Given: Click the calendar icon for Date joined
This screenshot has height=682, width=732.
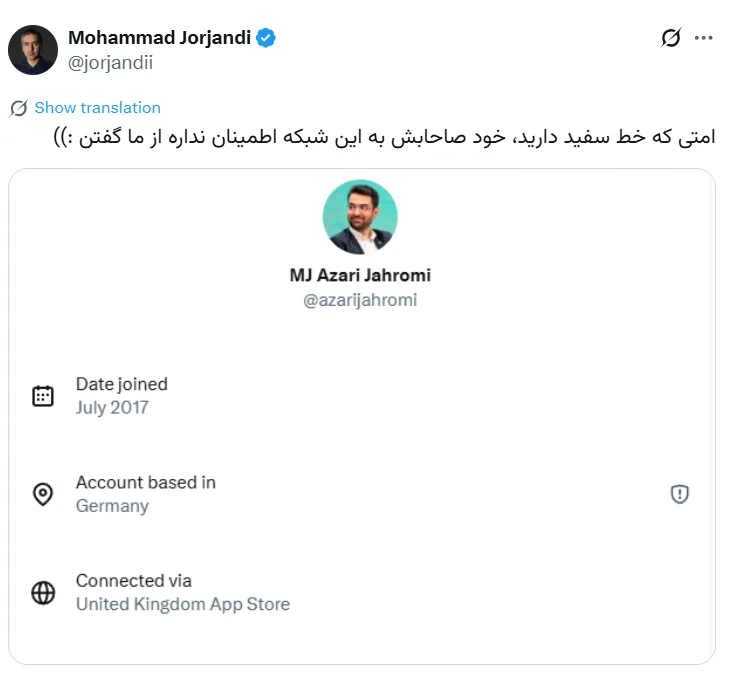Looking at the screenshot, I should [x=43, y=396].
